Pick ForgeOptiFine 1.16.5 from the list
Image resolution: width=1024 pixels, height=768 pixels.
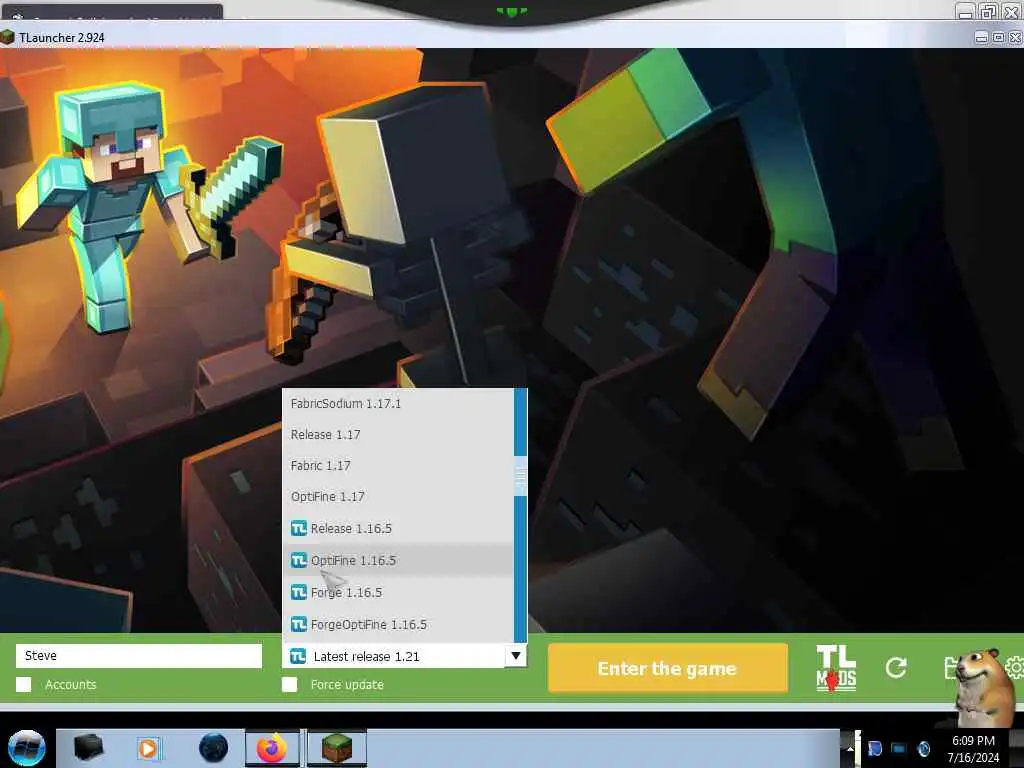tap(398, 624)
